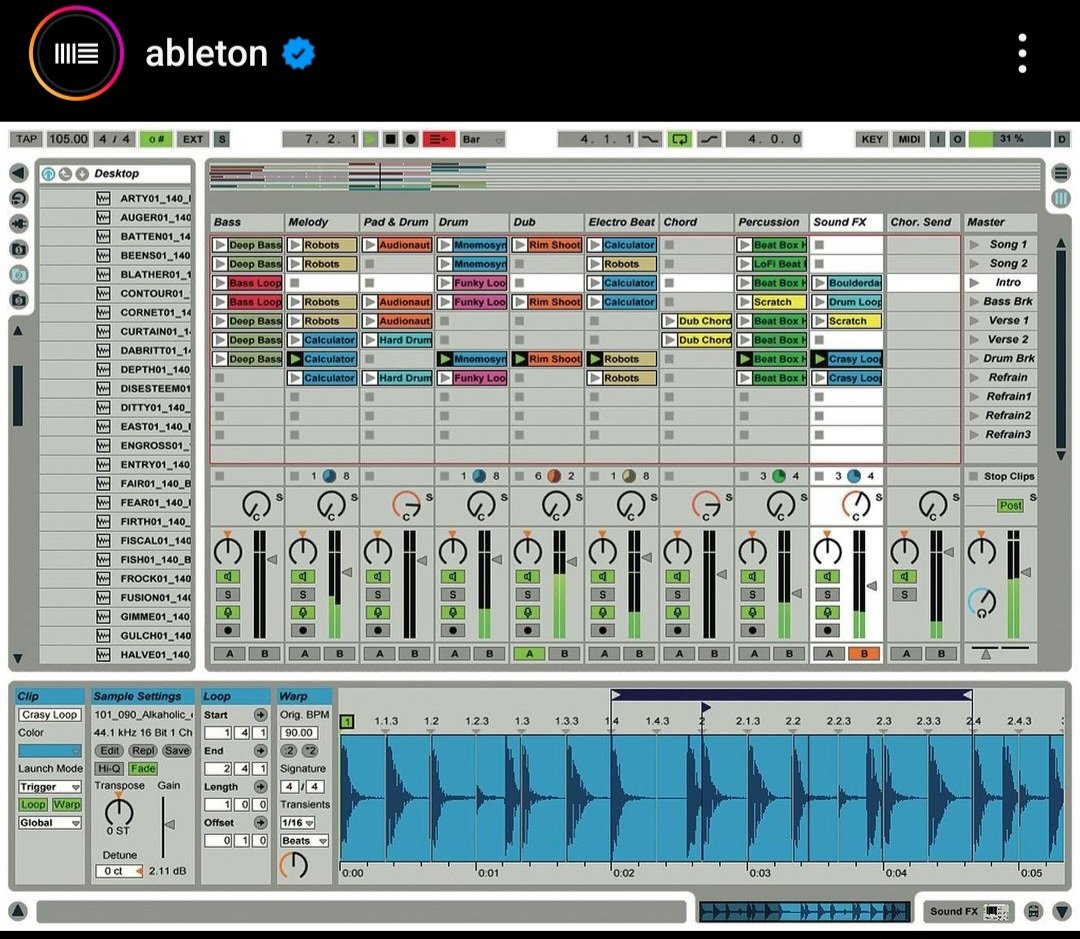The height and width of the screenshot is (939, 1080).
Task: Launch the Bass Brk scene
Action: point(975,302)
